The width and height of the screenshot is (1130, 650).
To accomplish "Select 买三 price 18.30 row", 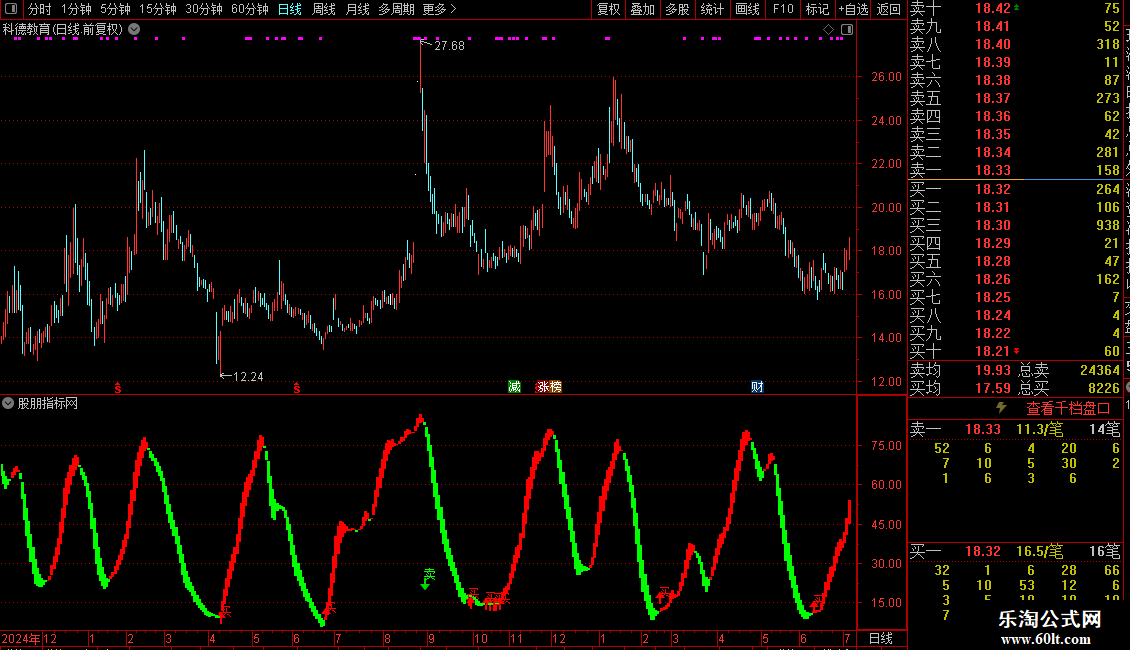I will tap(1015, 225).
